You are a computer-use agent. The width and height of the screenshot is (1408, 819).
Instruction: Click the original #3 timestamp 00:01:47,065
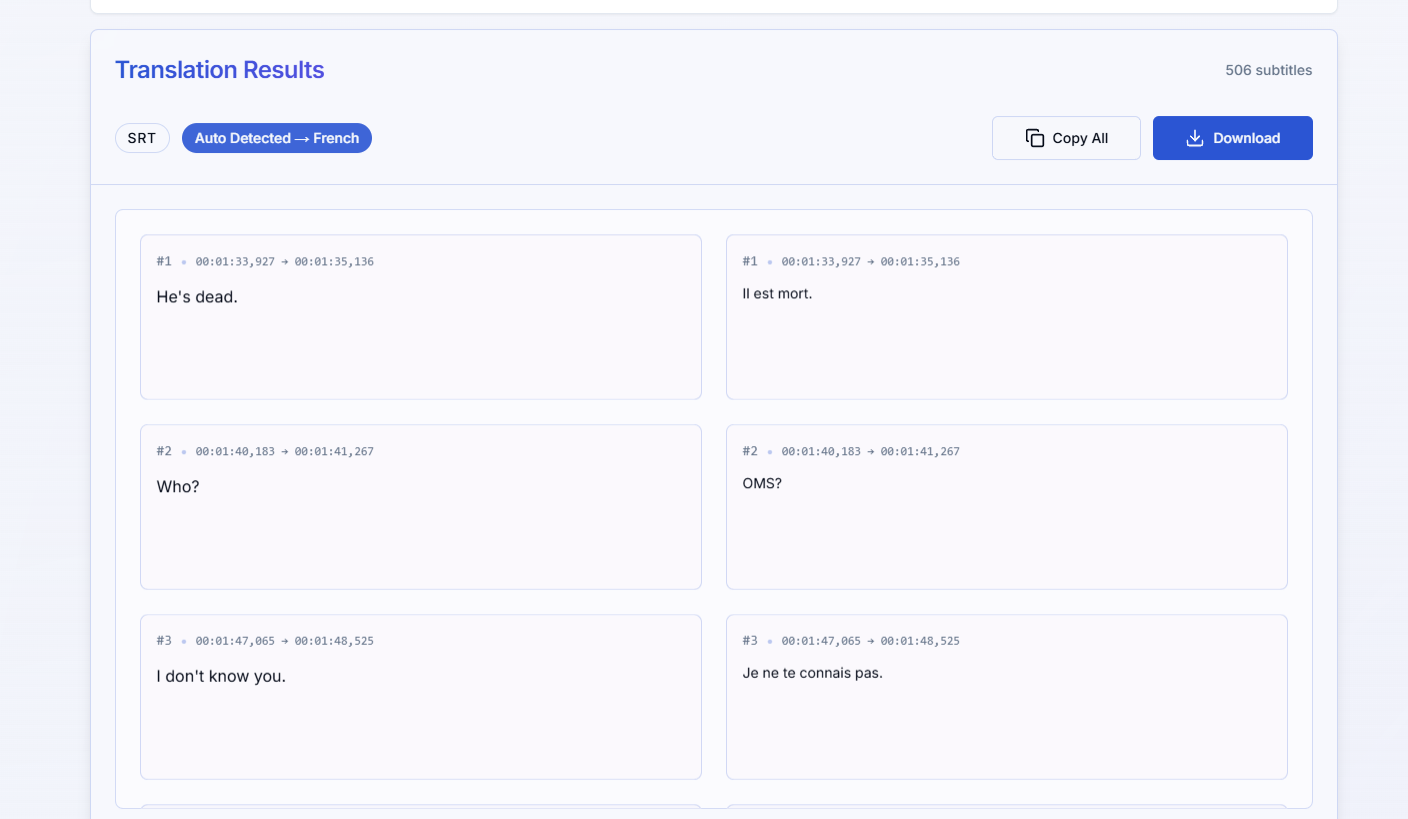pos(235,641)
